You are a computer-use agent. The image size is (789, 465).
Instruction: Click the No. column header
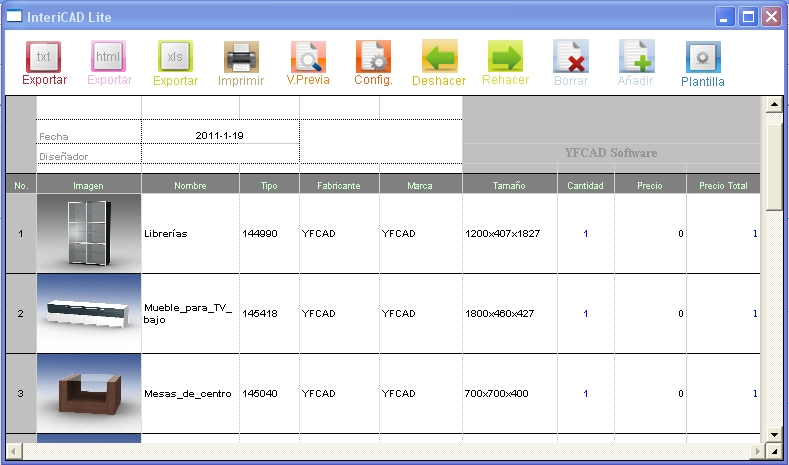click(21, 185)
